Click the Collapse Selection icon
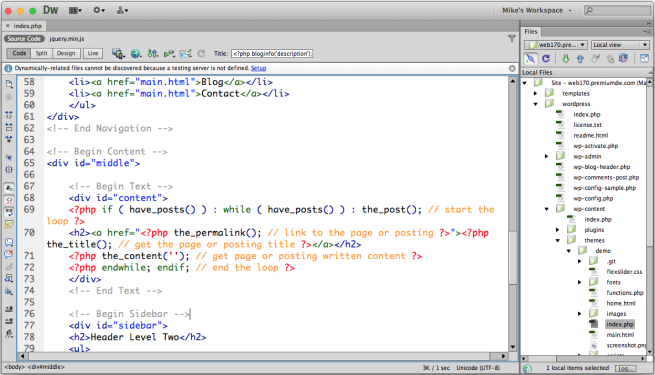The image size is (655, 375). coord(9,127)
